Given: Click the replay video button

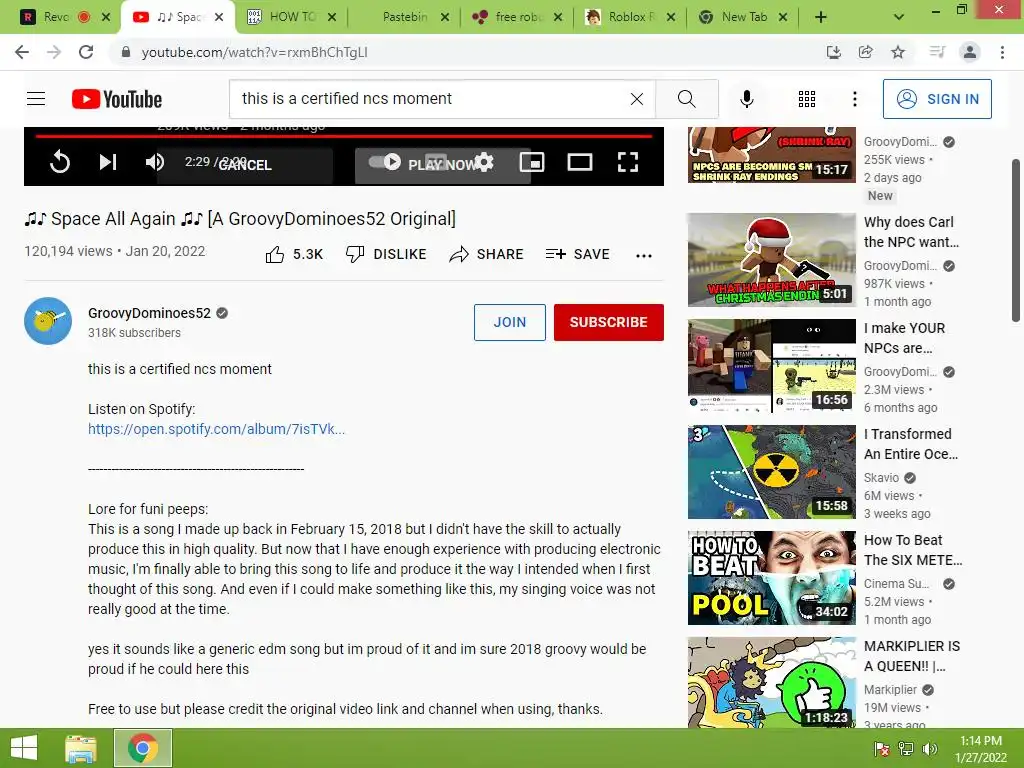Looking at the screenshot, I should (x=59, y=162).
